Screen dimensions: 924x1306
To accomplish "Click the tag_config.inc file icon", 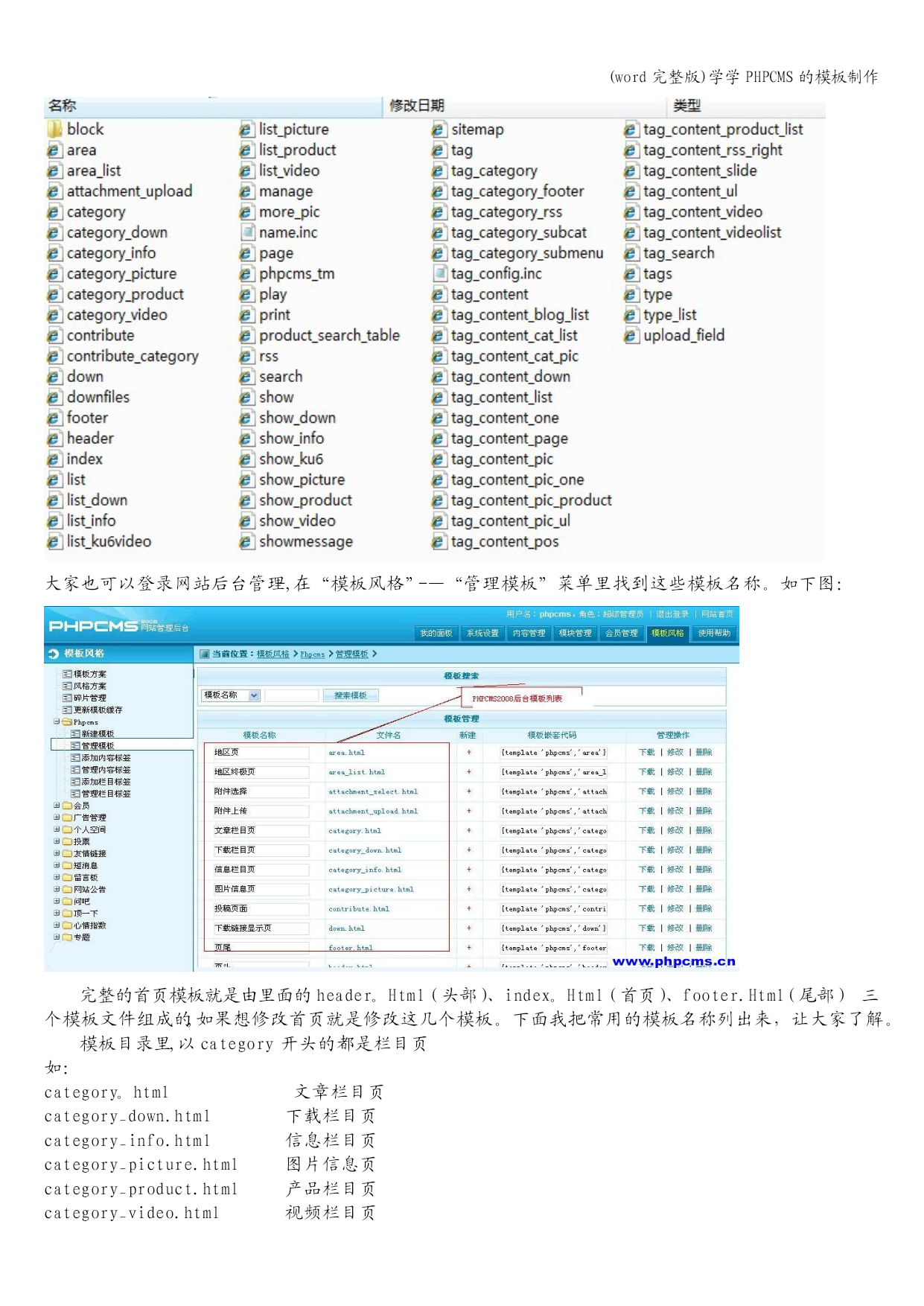I will click(x=439, y=274).
